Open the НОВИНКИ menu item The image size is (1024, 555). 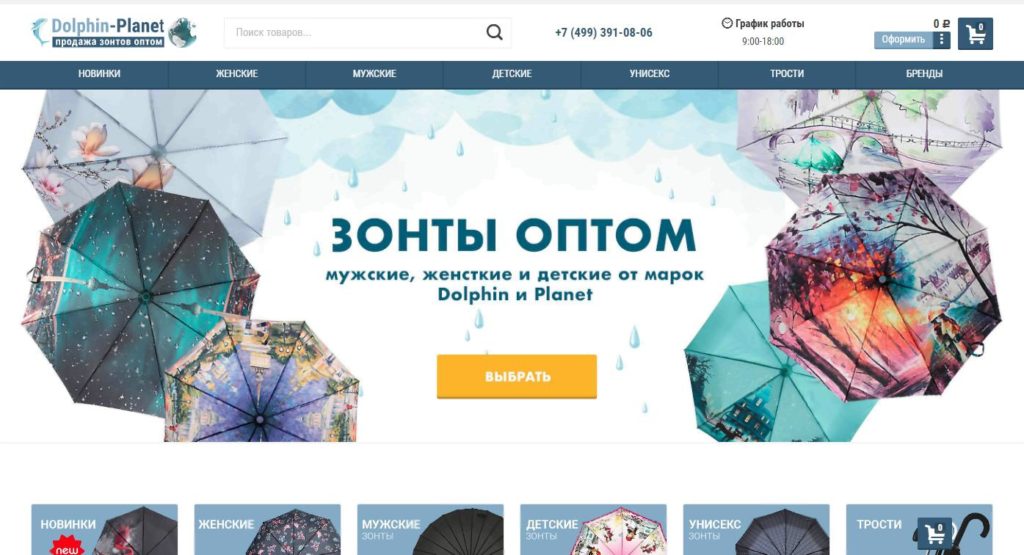99,74
